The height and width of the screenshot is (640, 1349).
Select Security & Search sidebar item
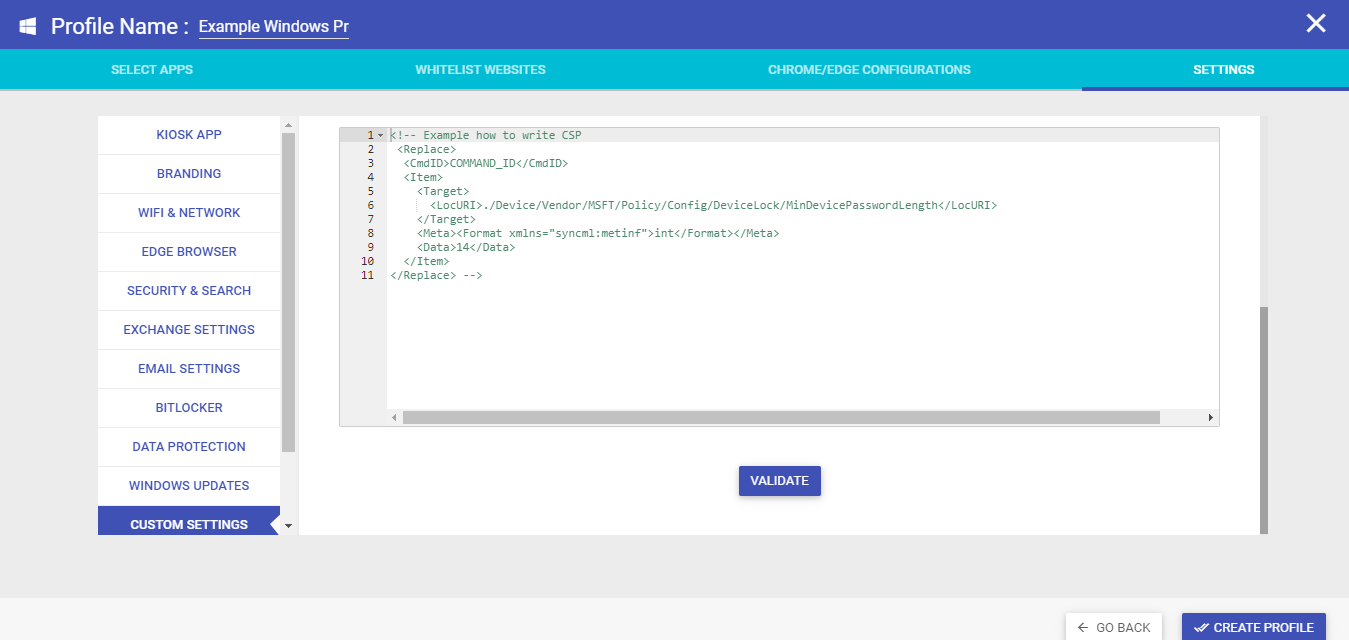click(x=189, y=291)
